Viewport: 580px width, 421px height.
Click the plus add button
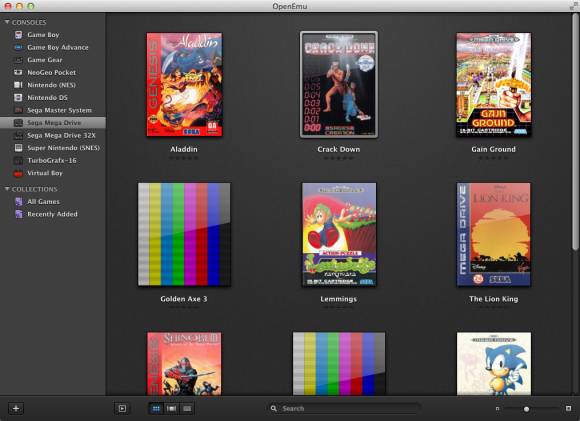(16, 408)
